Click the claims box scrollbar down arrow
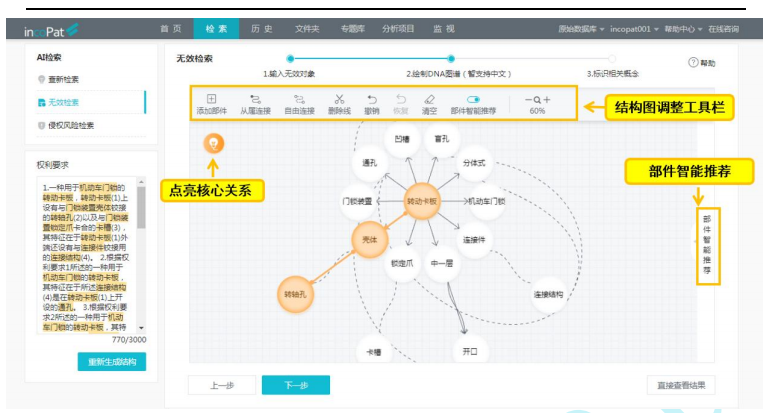767x413 pixels. click(x=141, y=328)
